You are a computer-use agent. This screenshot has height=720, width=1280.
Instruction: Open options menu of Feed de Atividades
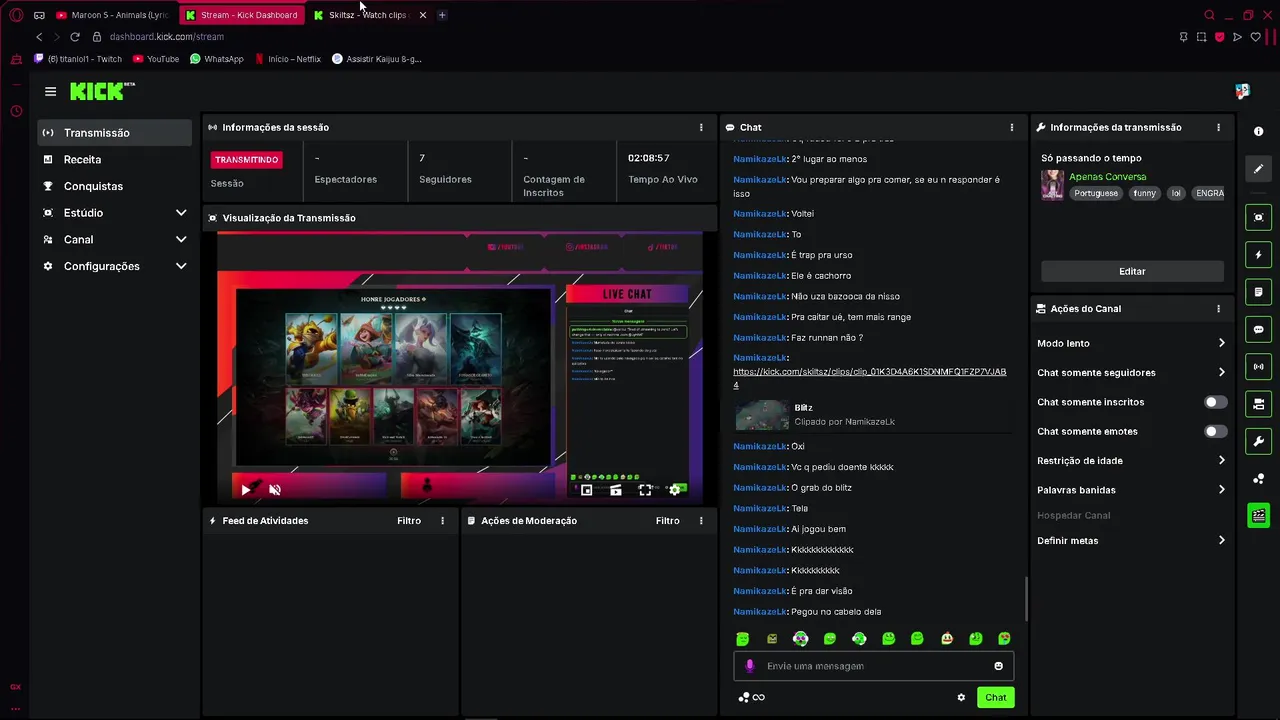pos(442,521)
